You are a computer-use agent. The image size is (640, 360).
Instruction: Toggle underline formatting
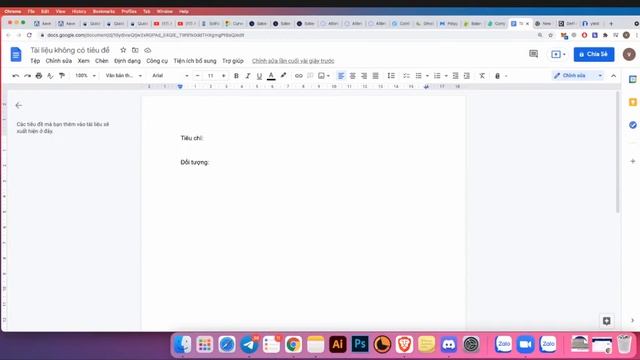pyautogui.click(x=259, y=76)
